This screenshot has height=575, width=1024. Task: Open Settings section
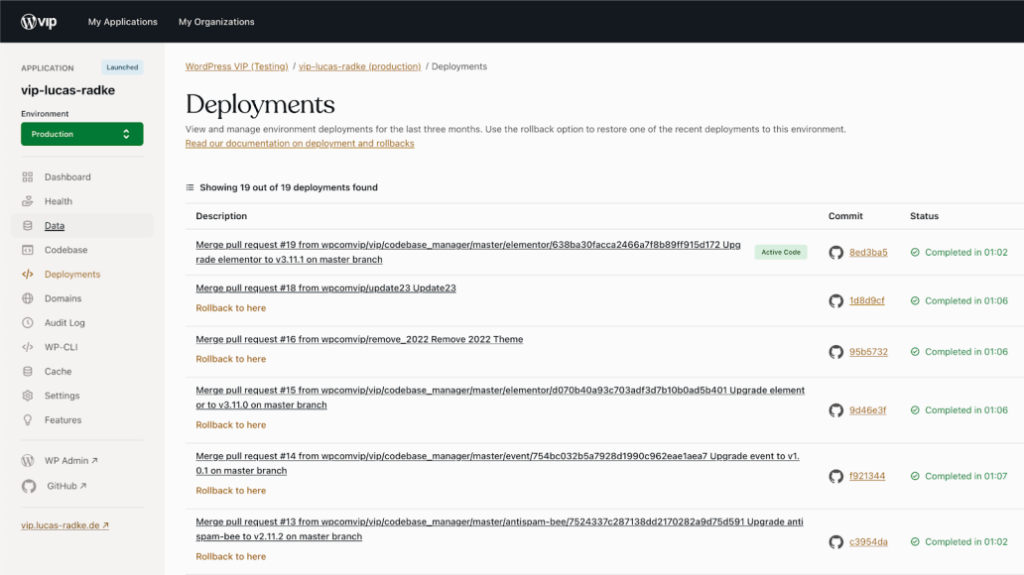62,395
